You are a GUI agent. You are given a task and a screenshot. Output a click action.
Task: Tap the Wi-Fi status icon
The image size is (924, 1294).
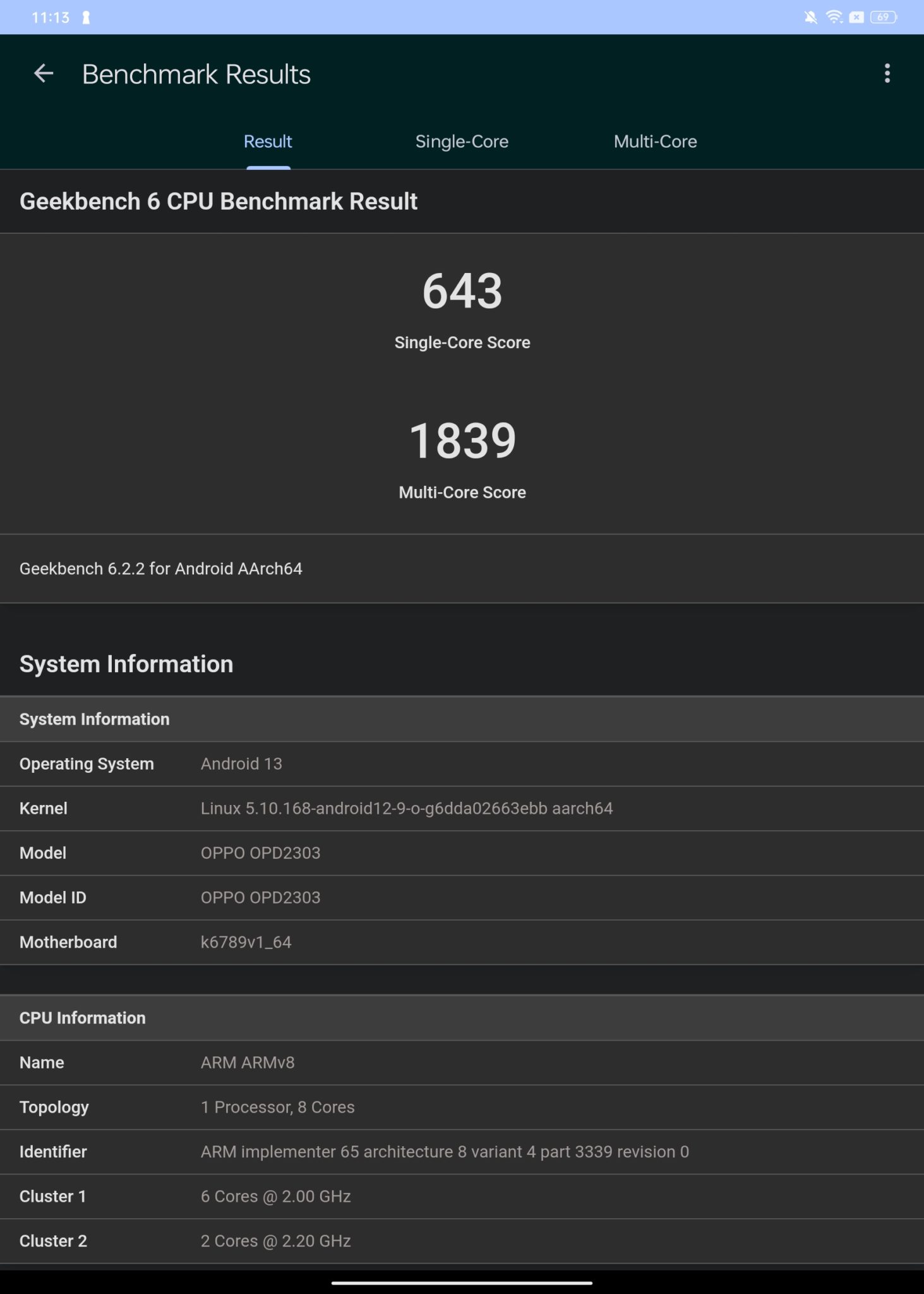[834, 18]
